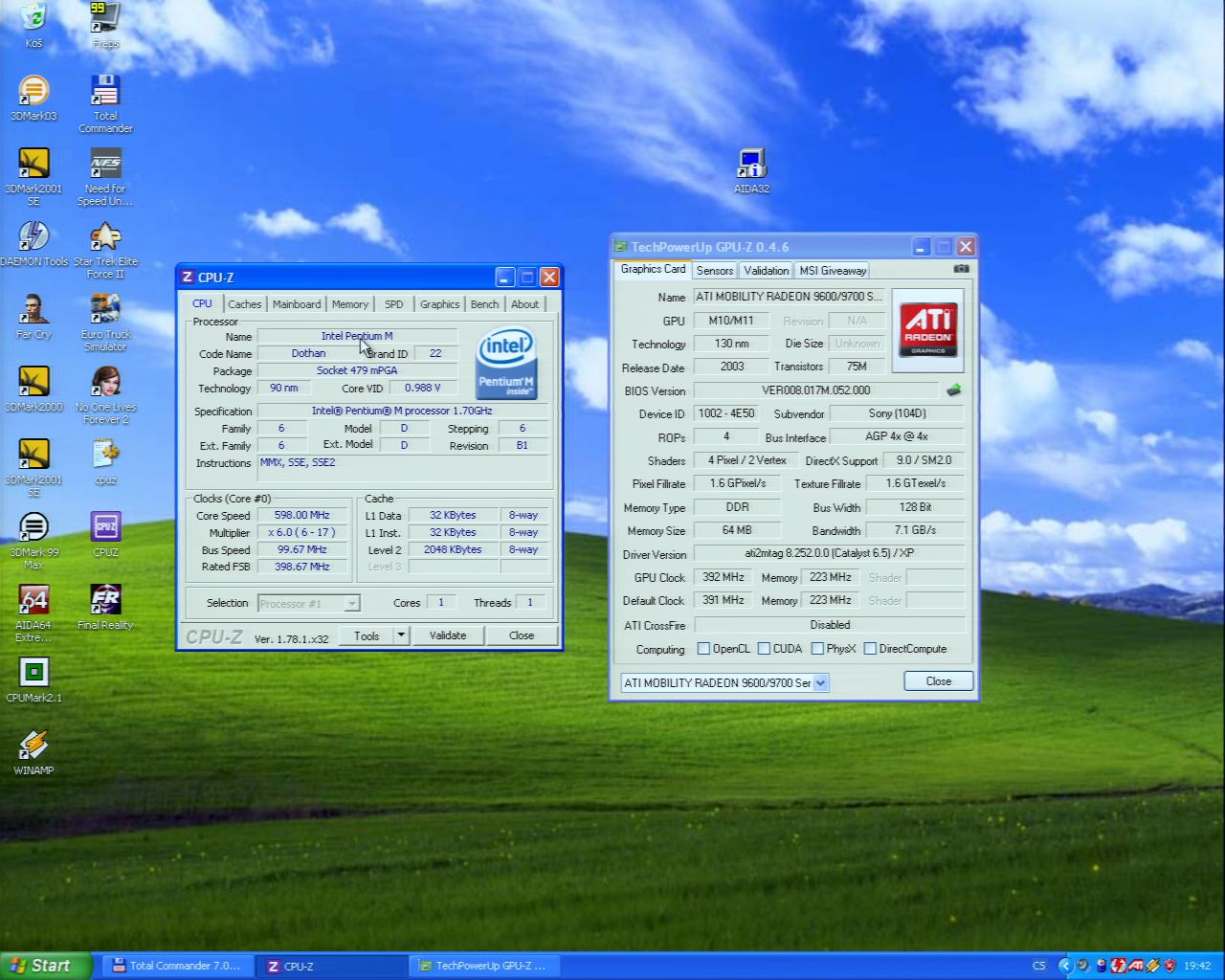Toggle the CUDA checkbox
The image size is (1225, 980).
pyautogui.click(x=764, y=649)
